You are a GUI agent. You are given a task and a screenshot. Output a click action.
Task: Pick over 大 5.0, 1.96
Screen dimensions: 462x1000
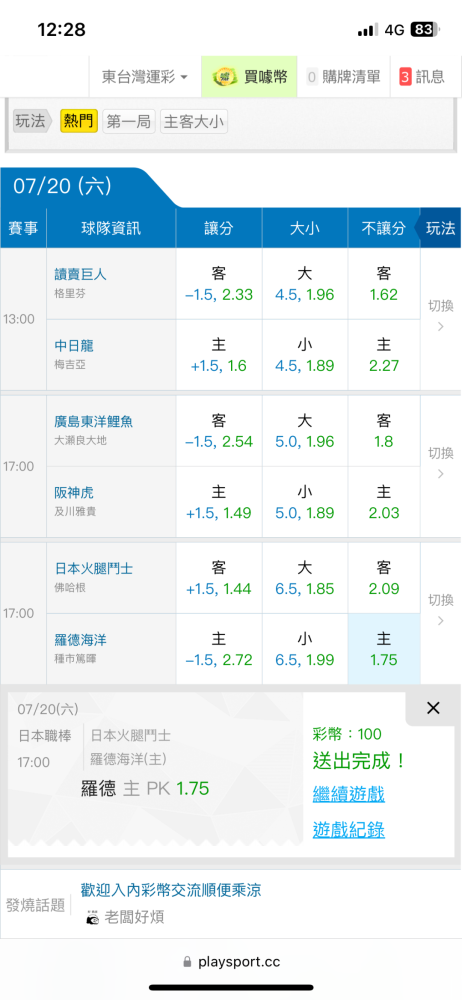305,430
